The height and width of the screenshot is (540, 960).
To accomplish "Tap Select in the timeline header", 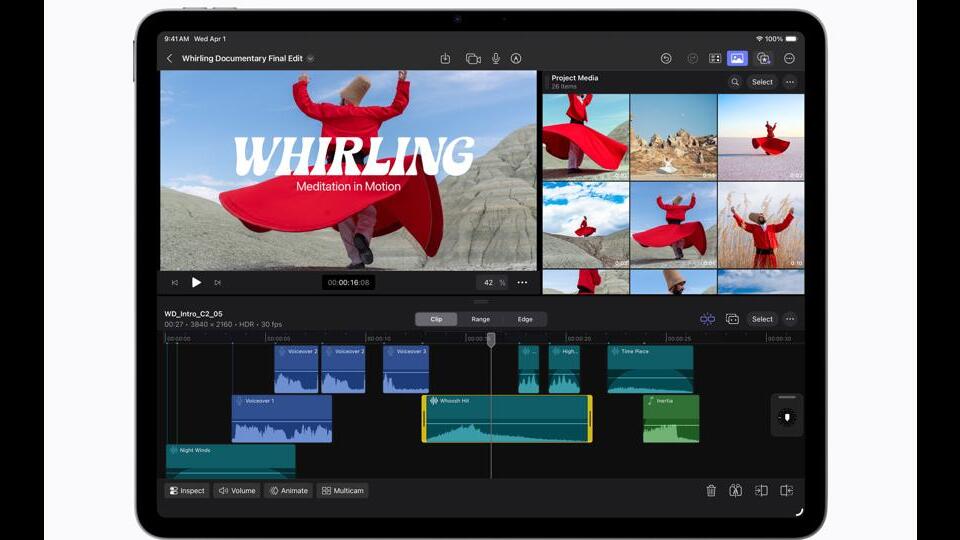I will tap(762, 319).
